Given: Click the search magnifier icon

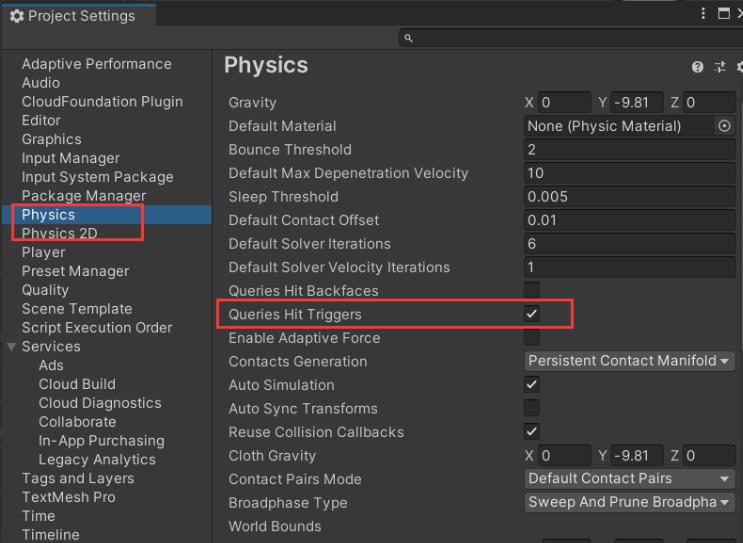Looking at the screenshot, I should 407,39.
